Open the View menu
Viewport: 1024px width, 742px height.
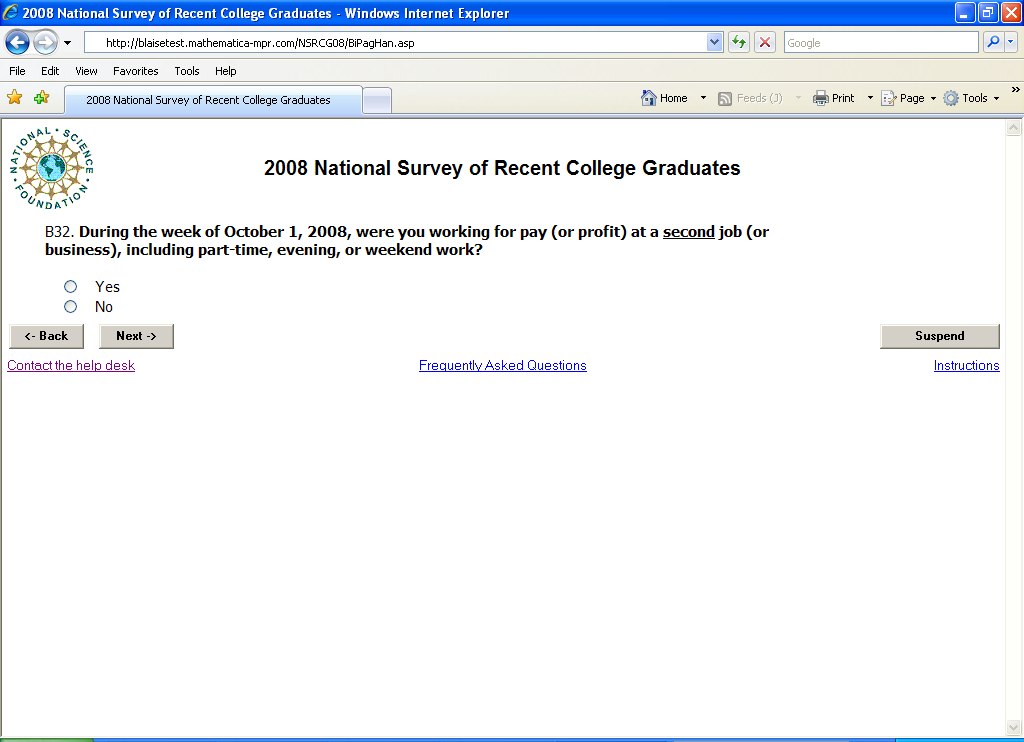[86, 71]
